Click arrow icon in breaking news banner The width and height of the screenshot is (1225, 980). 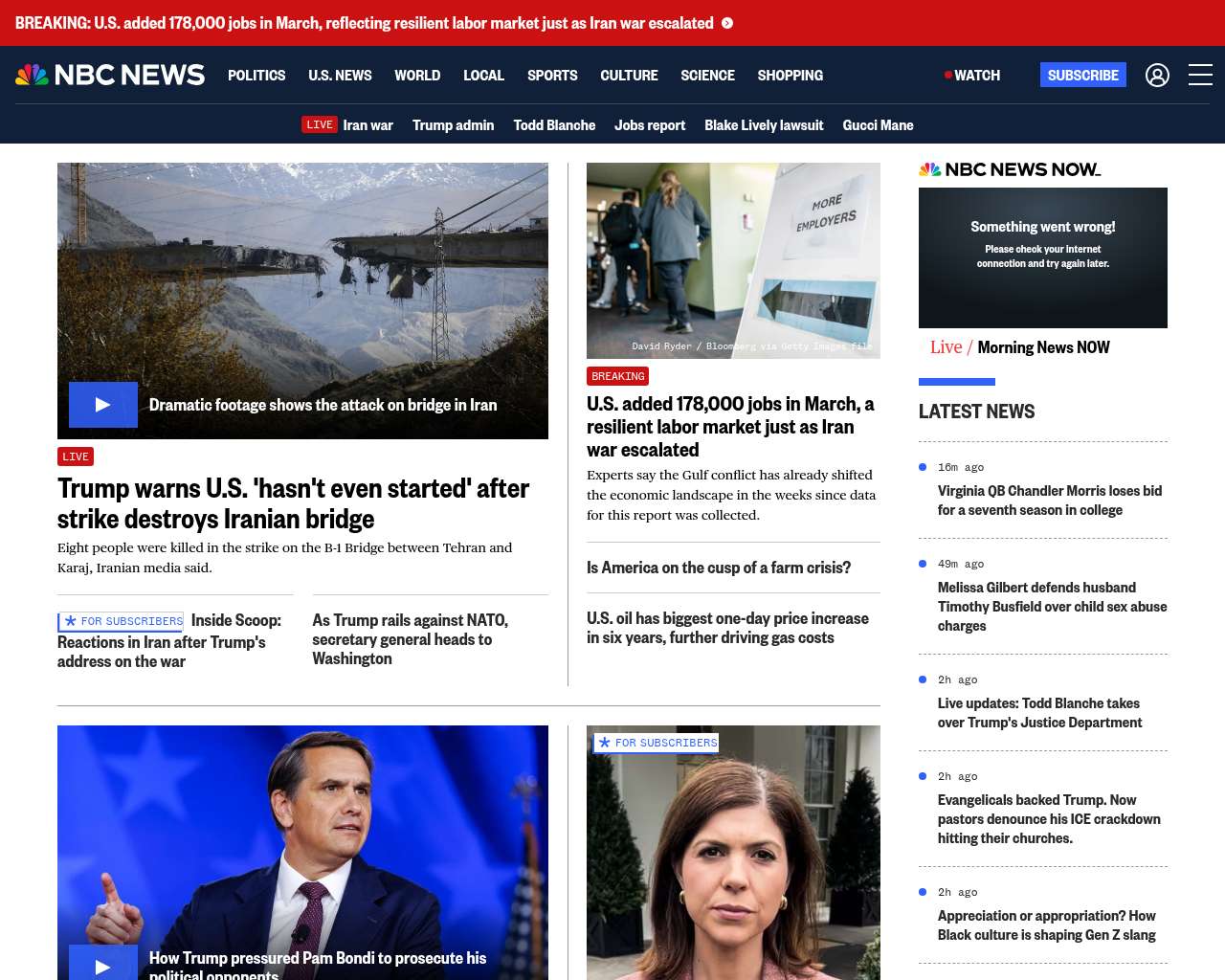click(727, 23)
